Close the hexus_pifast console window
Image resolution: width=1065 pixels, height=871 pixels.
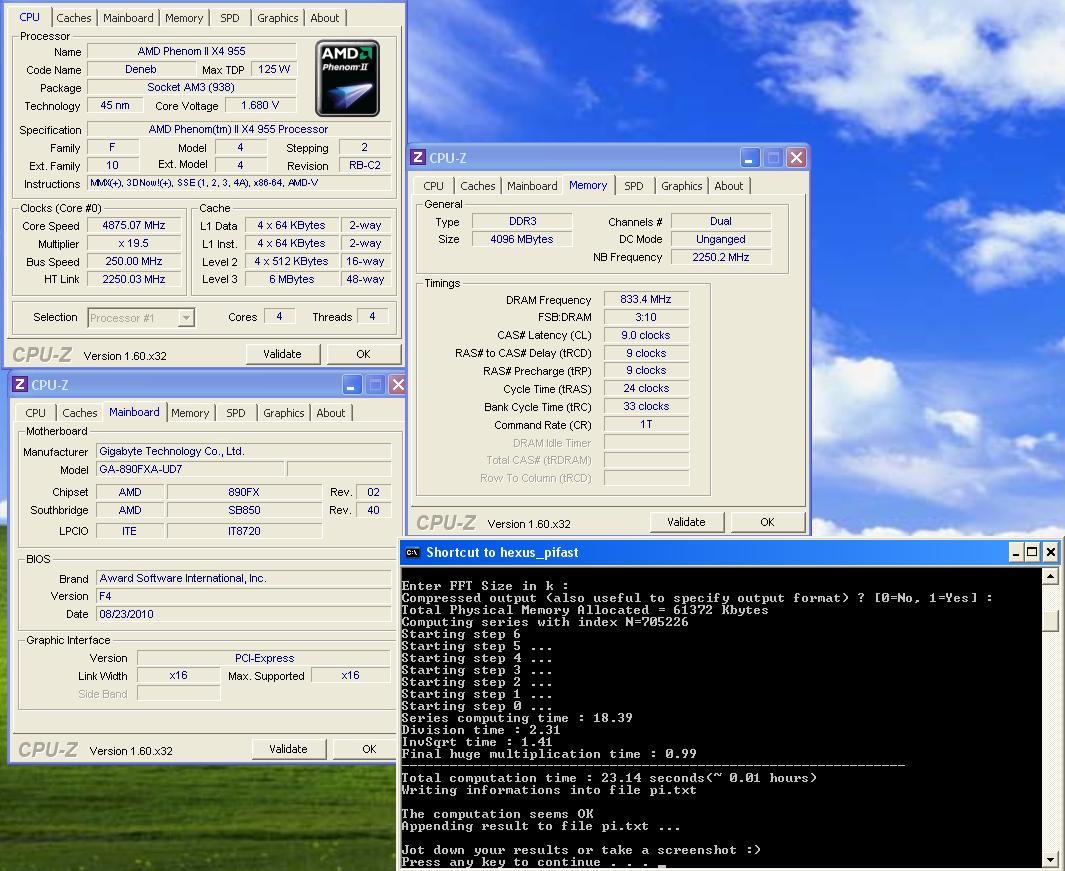click(x=1051, y=552)
